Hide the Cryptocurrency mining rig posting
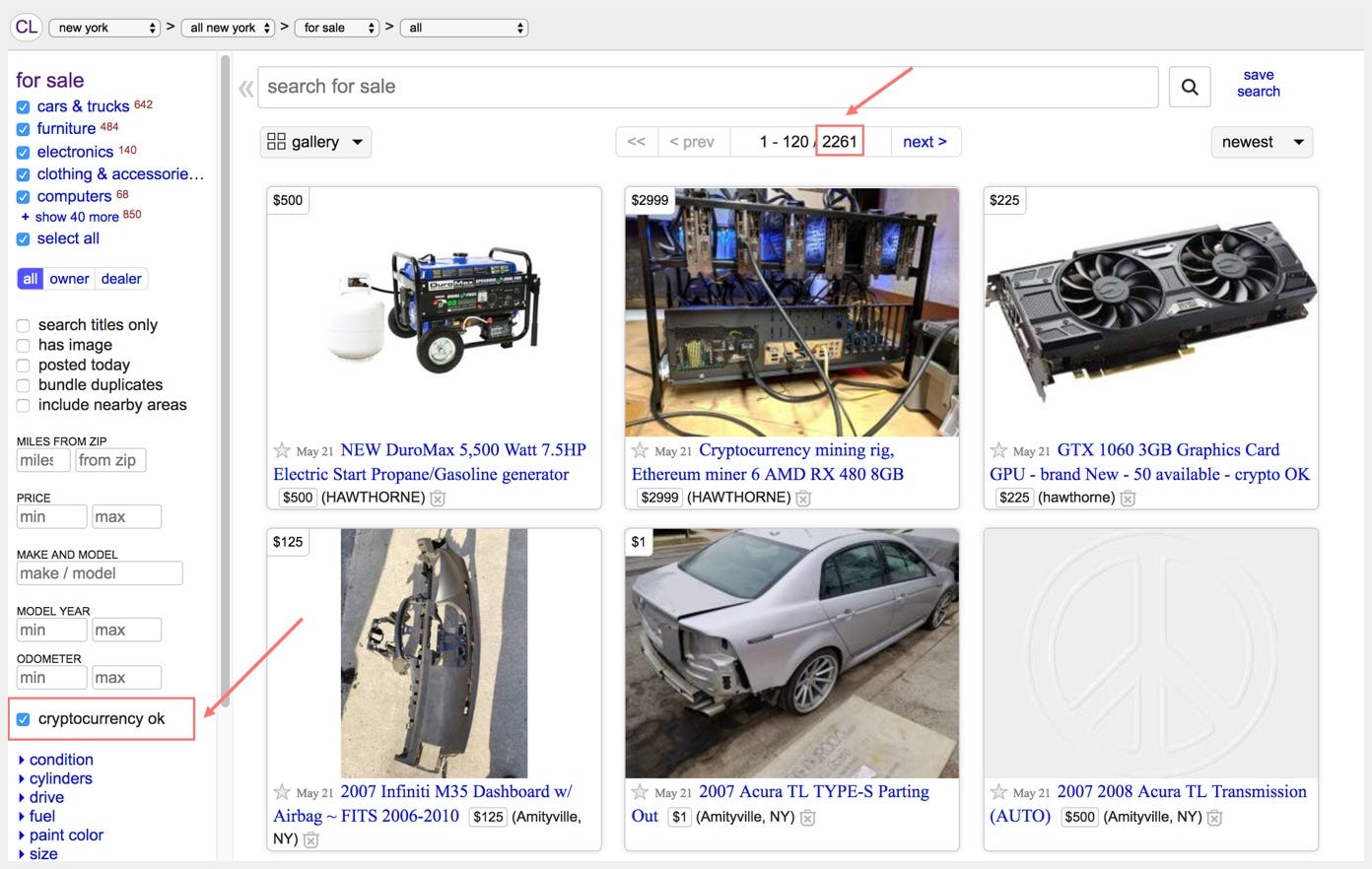This screenshot has height=869, width=1372. pos(803,499)
